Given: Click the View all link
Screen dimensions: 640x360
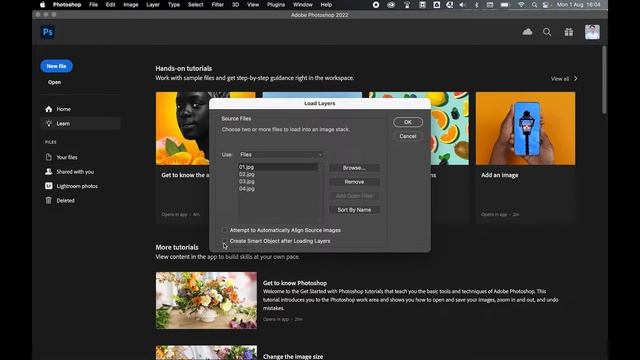Looking at the screenshot, I should 560,79.
